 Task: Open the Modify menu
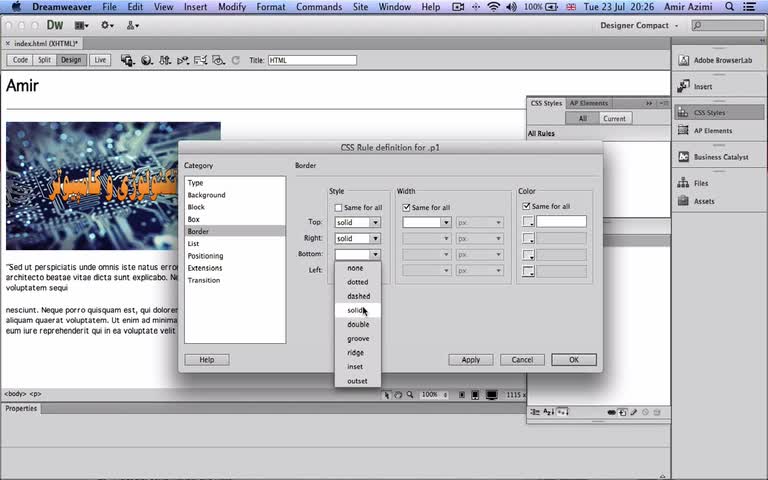(x=232, y=7)
